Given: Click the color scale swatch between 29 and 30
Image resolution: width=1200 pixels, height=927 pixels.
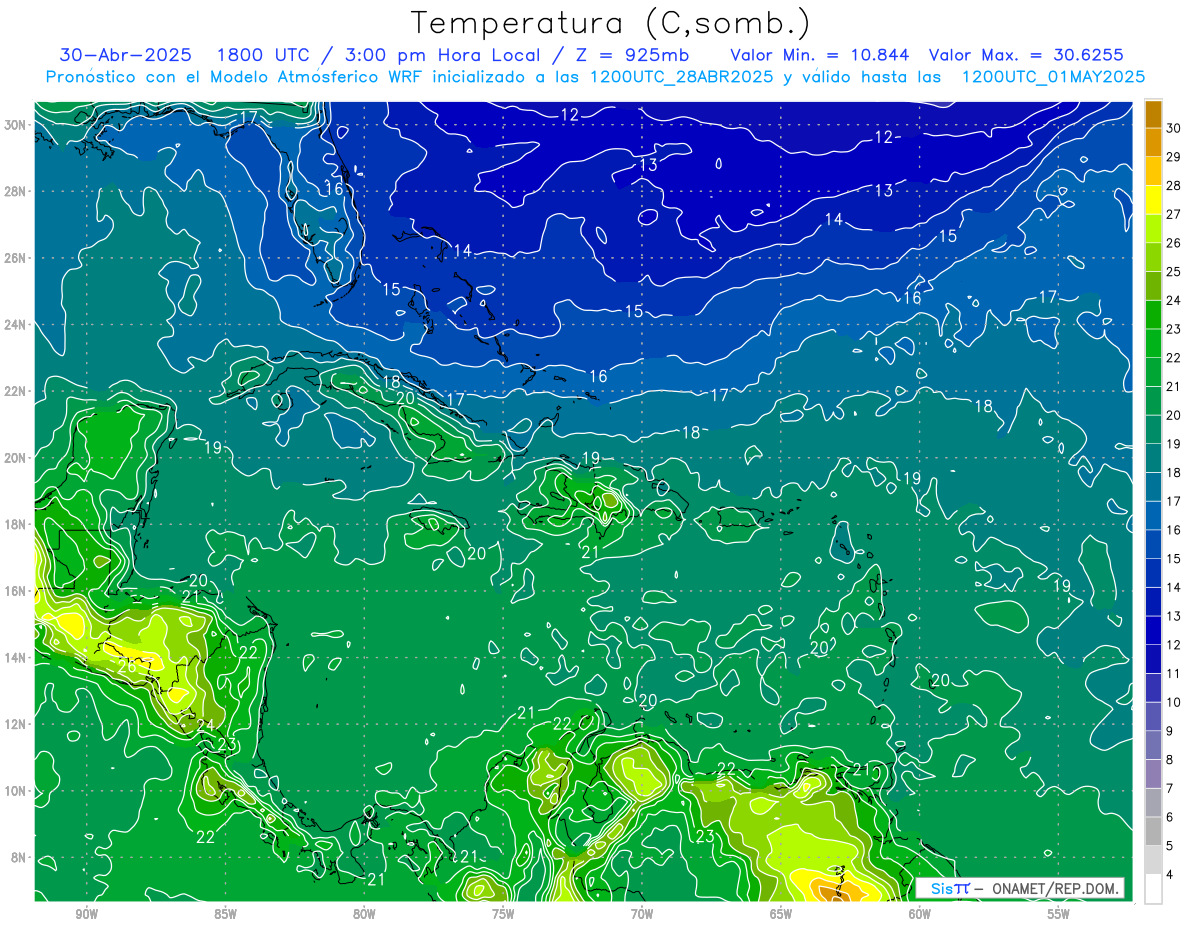Looking at the screenshot, I should tap(1153, 142).
